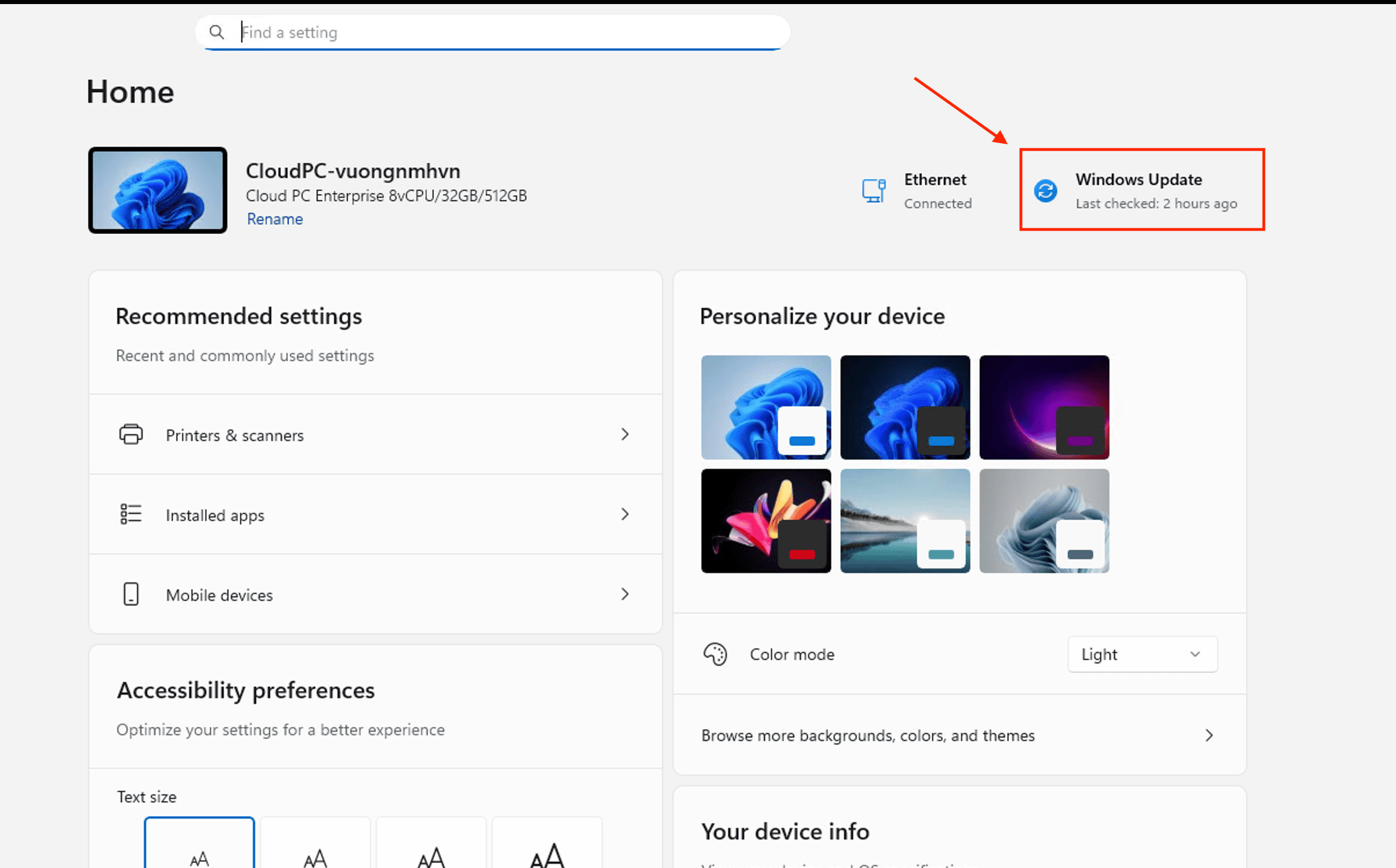Click the search magnifier icon
This screenshot has width=1396, height=868.
pos(217,32)
